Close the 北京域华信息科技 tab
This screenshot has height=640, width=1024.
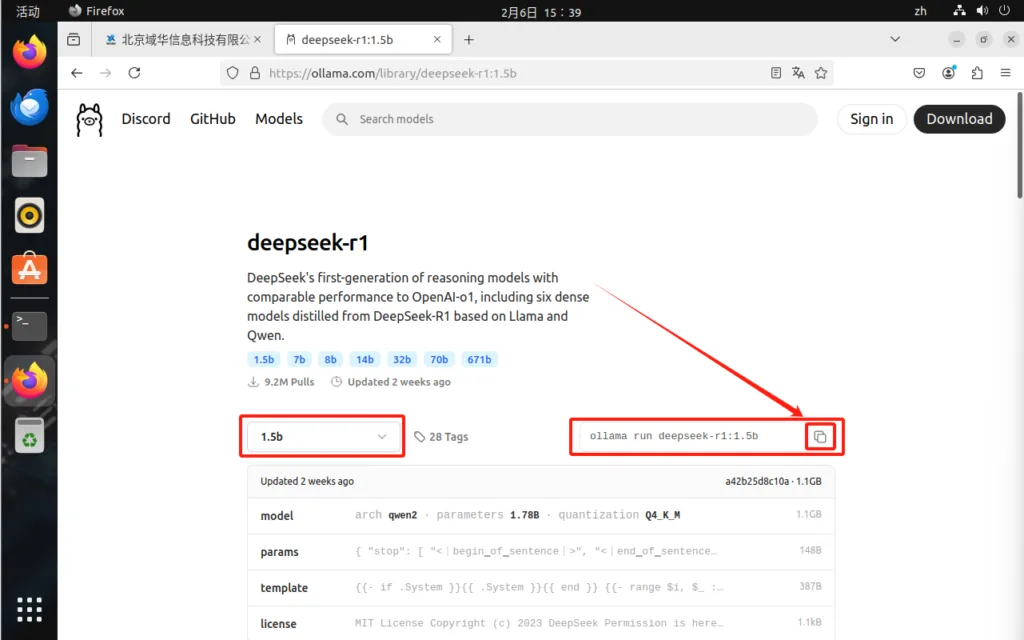257,40
